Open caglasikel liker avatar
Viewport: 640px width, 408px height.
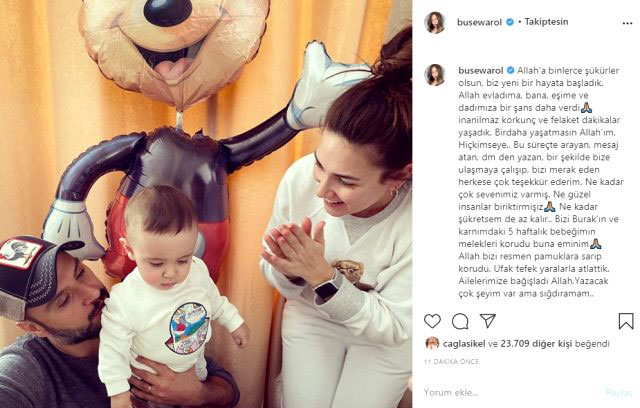pyautogui.click(x=431, y=344)
